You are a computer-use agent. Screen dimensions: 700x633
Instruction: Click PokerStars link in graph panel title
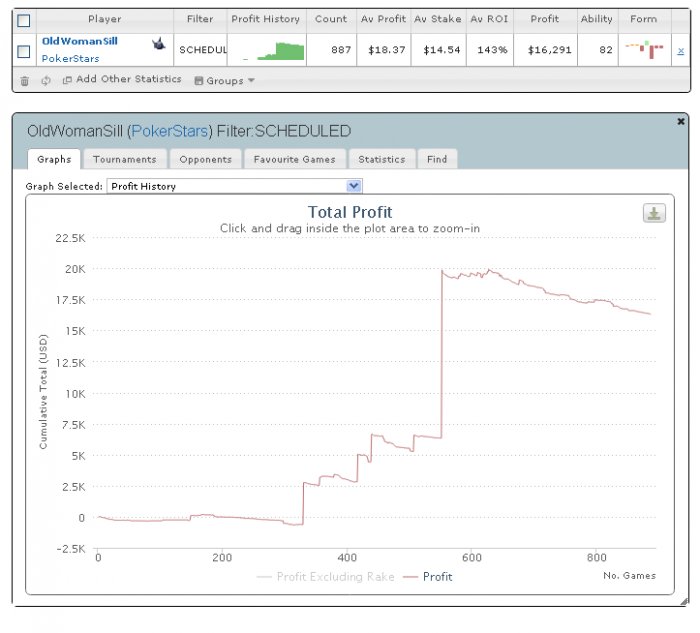click(x=170, y=131)
